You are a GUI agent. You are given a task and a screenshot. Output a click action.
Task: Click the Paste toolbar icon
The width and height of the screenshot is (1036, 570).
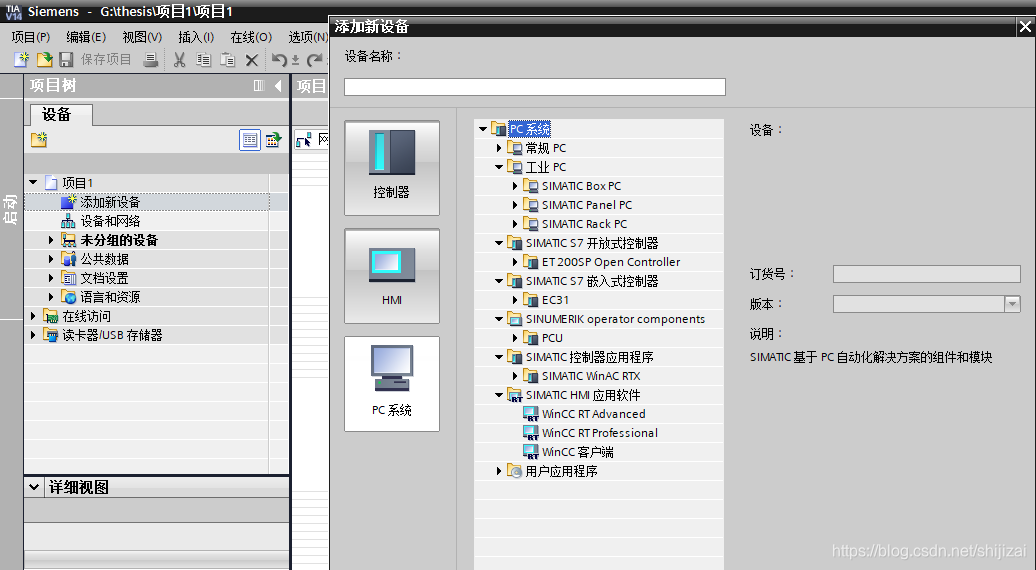(x=227, y=60)
